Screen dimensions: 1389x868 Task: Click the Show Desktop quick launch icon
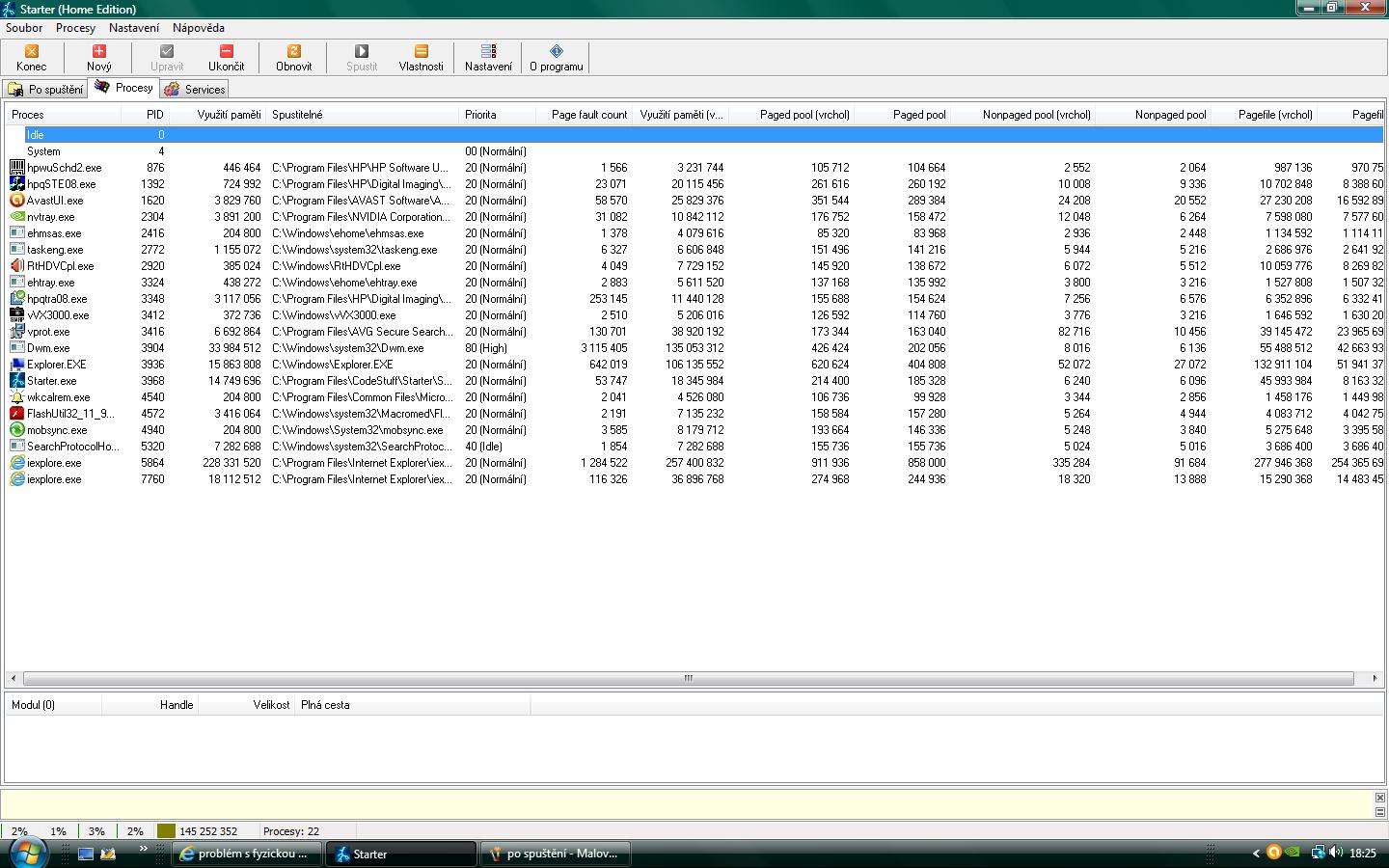[x=86, y=854]
